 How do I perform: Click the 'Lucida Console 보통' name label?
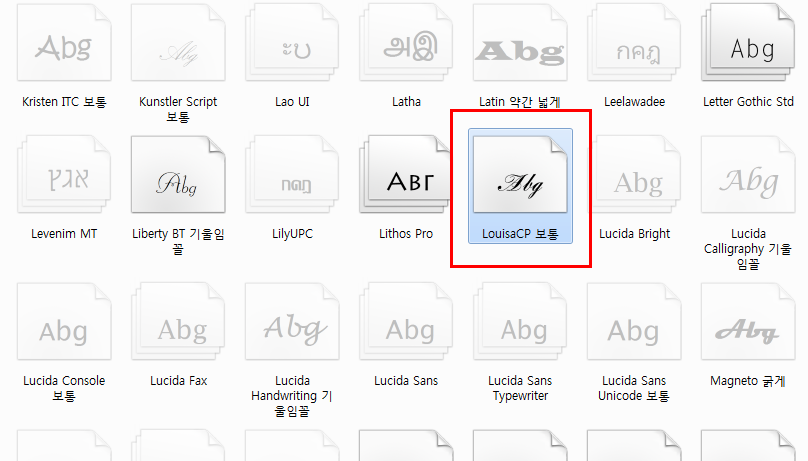[x=64, y=388]
